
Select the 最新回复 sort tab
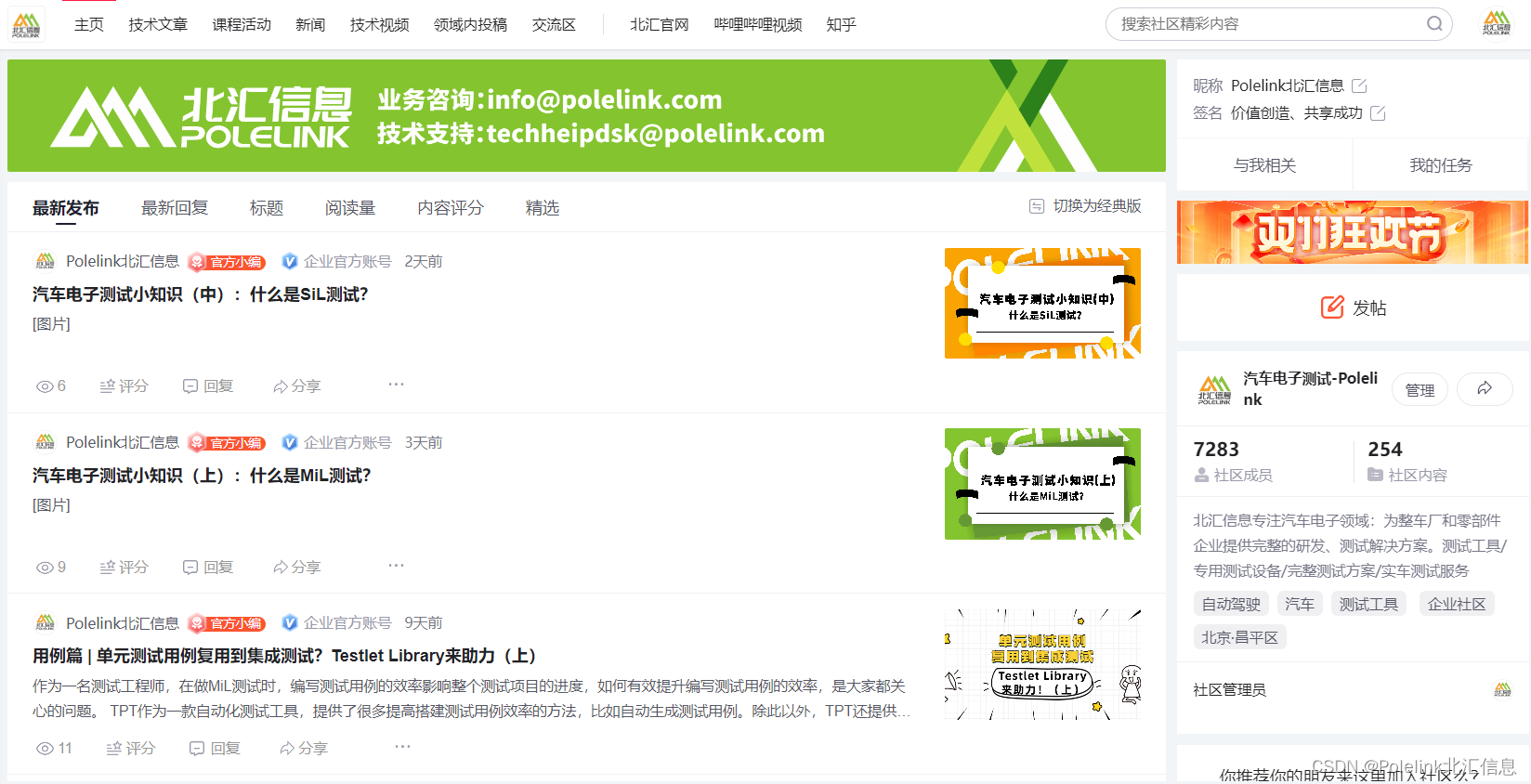pos(175,208)
